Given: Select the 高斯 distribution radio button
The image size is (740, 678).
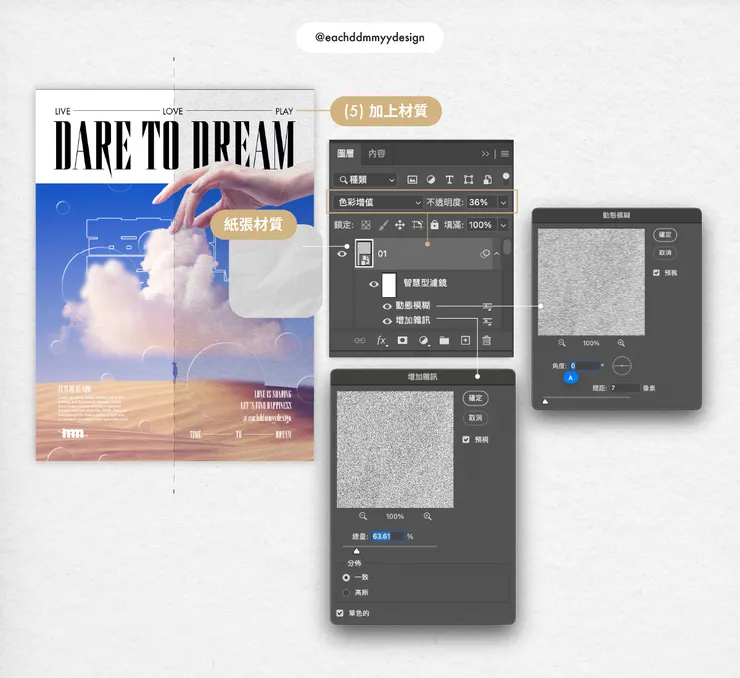Looking at the screenshot, I should coord(346,593).
